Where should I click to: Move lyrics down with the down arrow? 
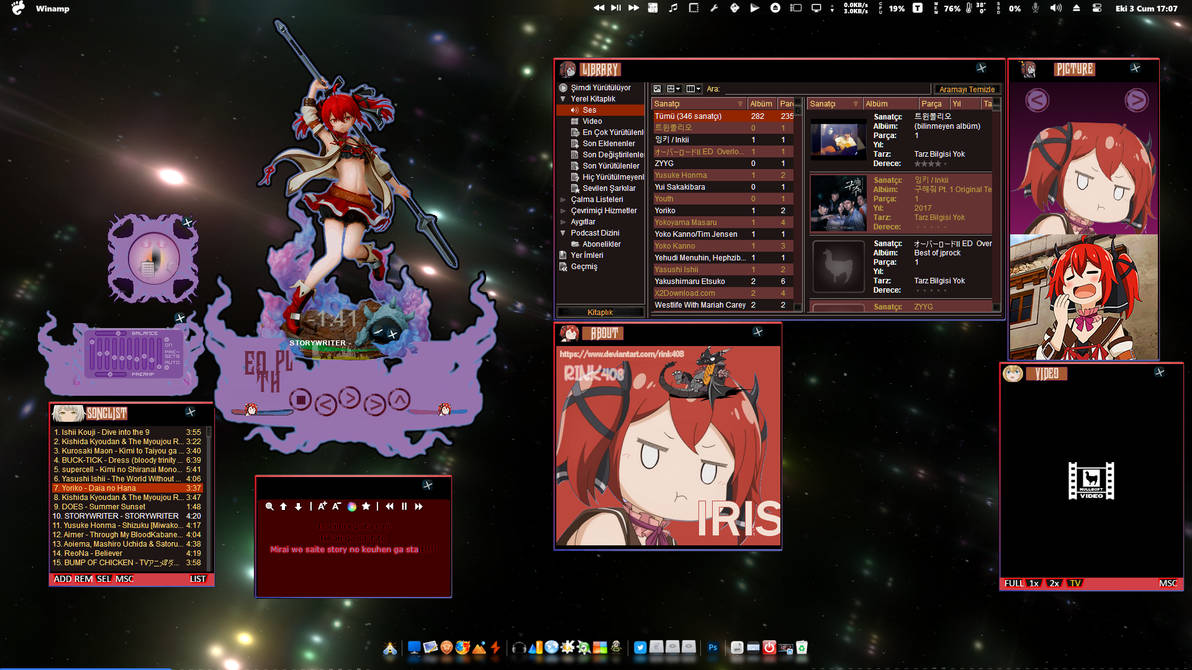point(298,506)
